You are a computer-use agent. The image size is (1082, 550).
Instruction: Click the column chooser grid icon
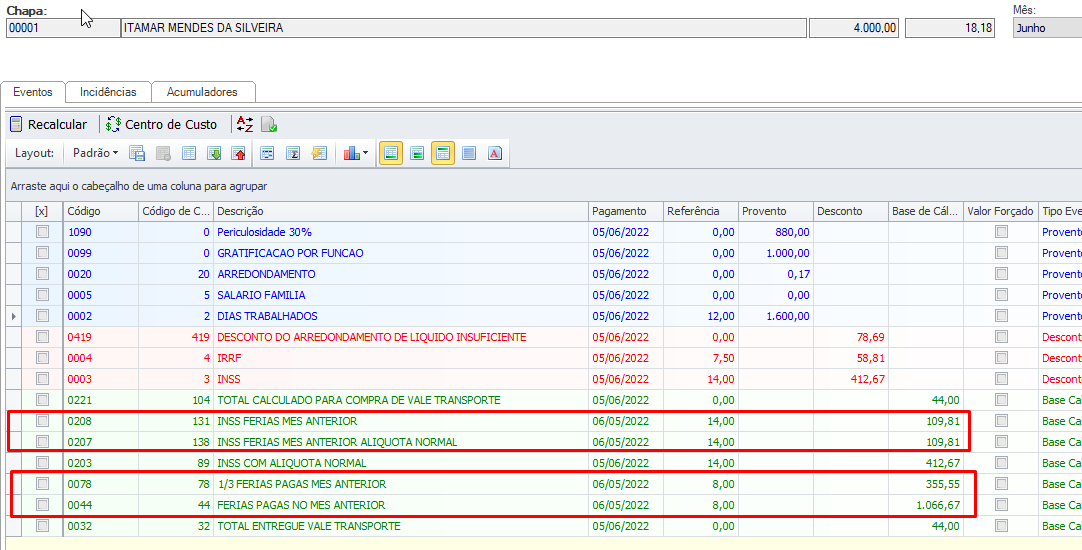267,153
